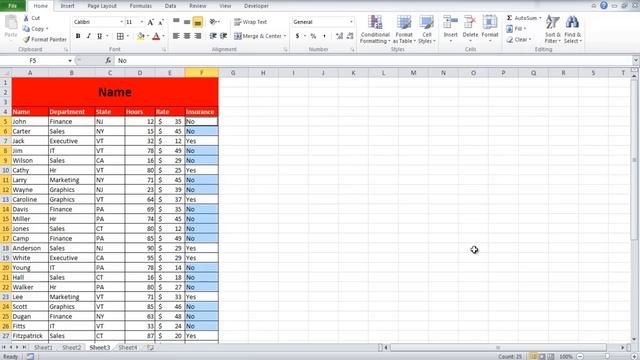Click Decrease Decimal icon
Screen dimensions: 640x360
350,36
